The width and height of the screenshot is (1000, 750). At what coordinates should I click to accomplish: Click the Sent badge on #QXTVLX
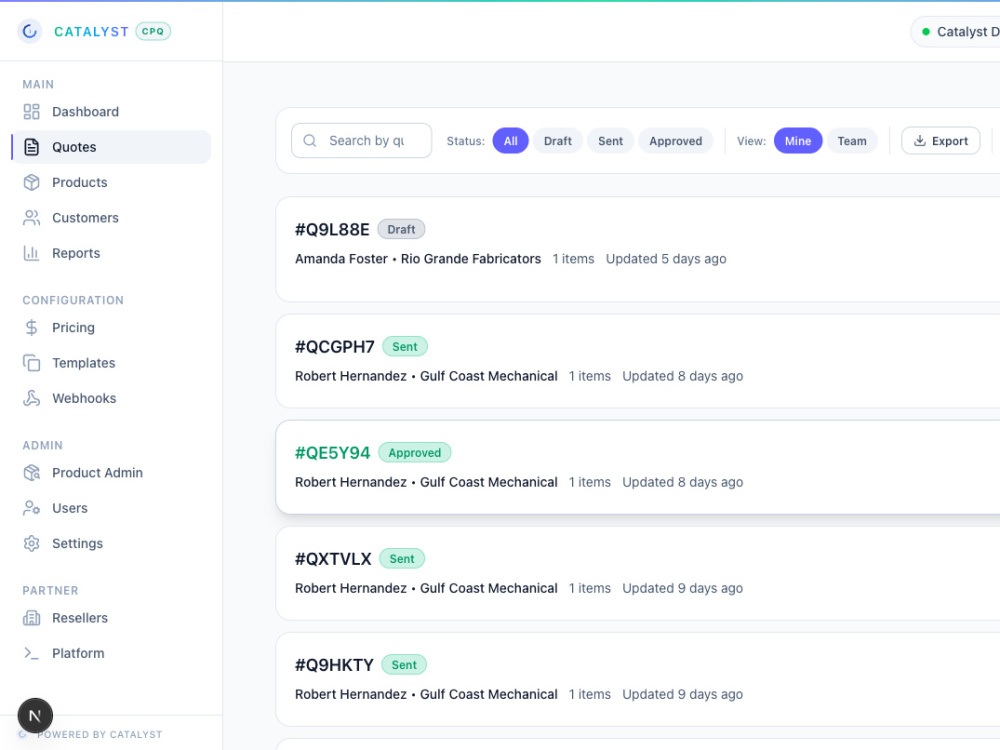click(x=402, y=559)
